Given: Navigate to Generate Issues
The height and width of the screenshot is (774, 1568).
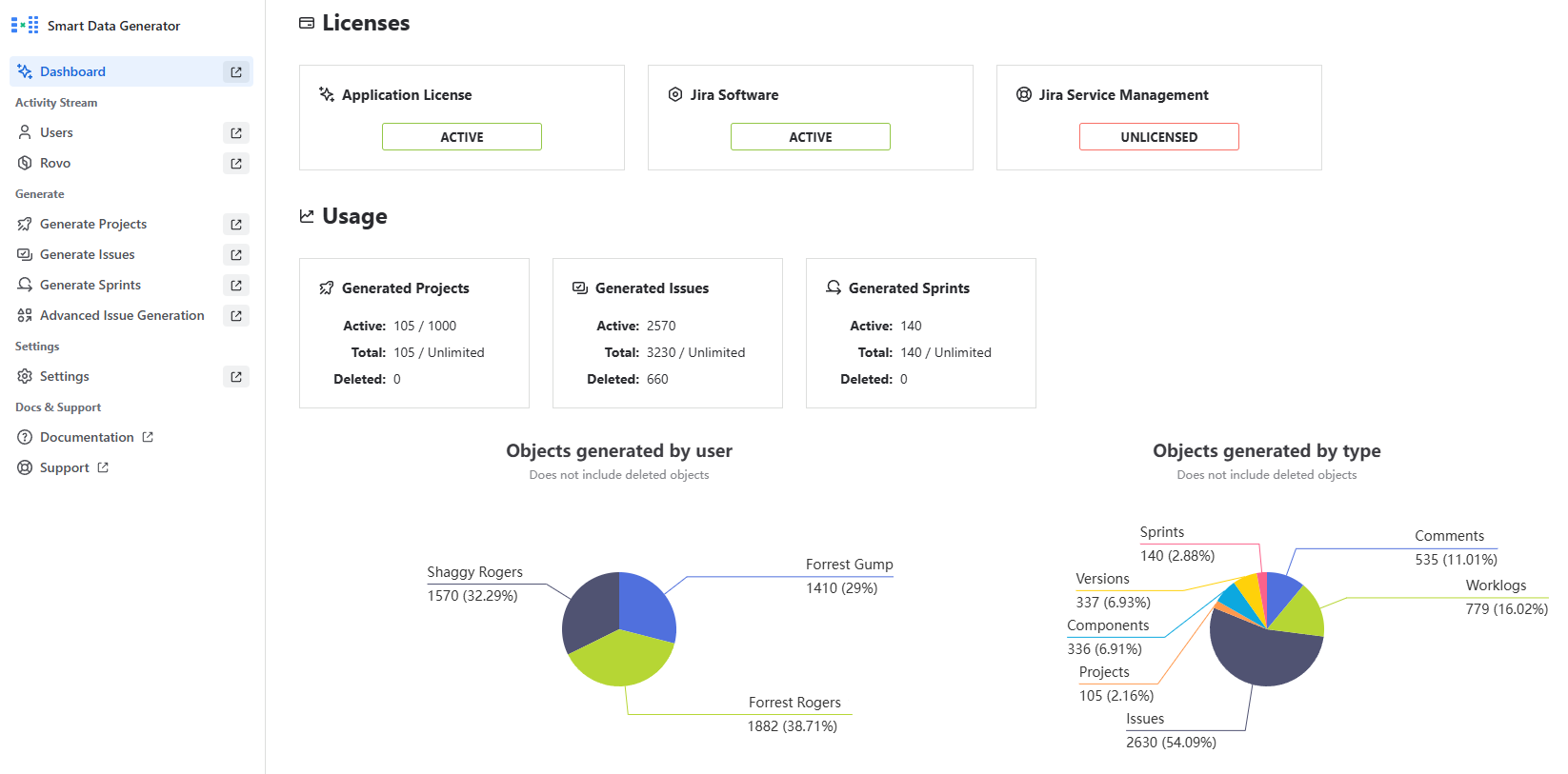Looking at the screenshot, I should (x=131, y=254).
